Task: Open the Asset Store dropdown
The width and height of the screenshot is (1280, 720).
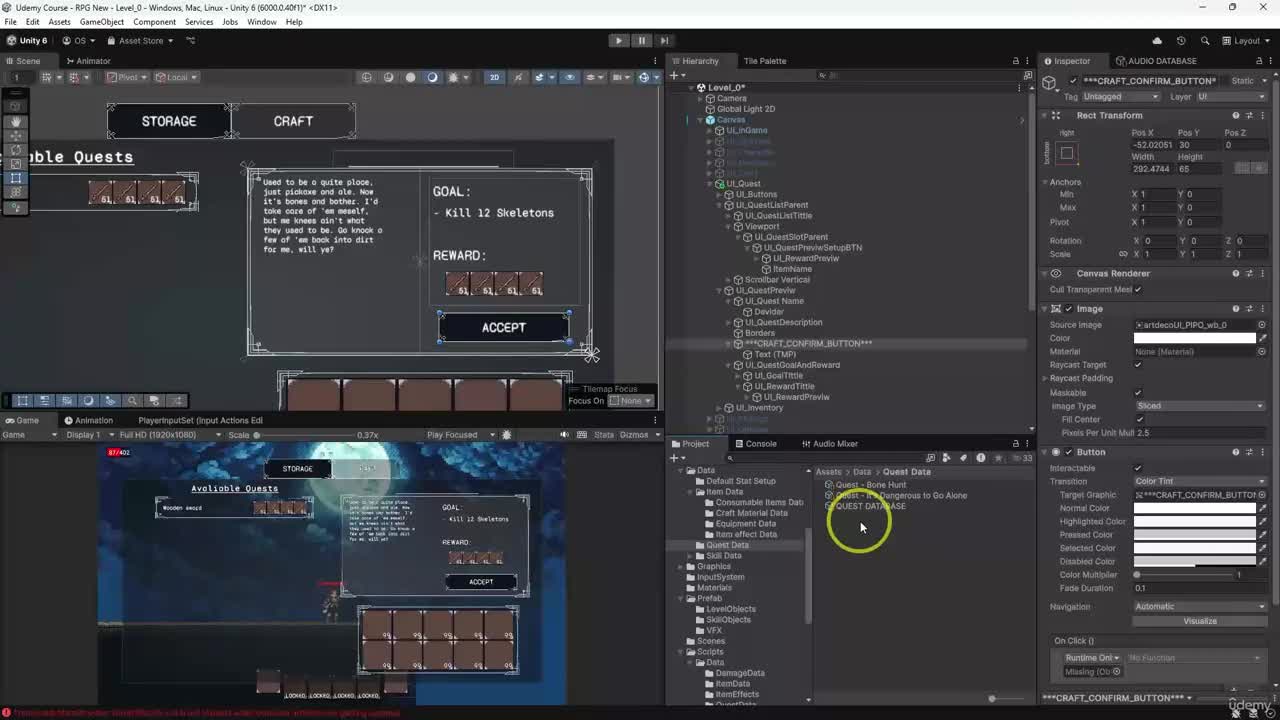Action: click(x=140, y=41)
